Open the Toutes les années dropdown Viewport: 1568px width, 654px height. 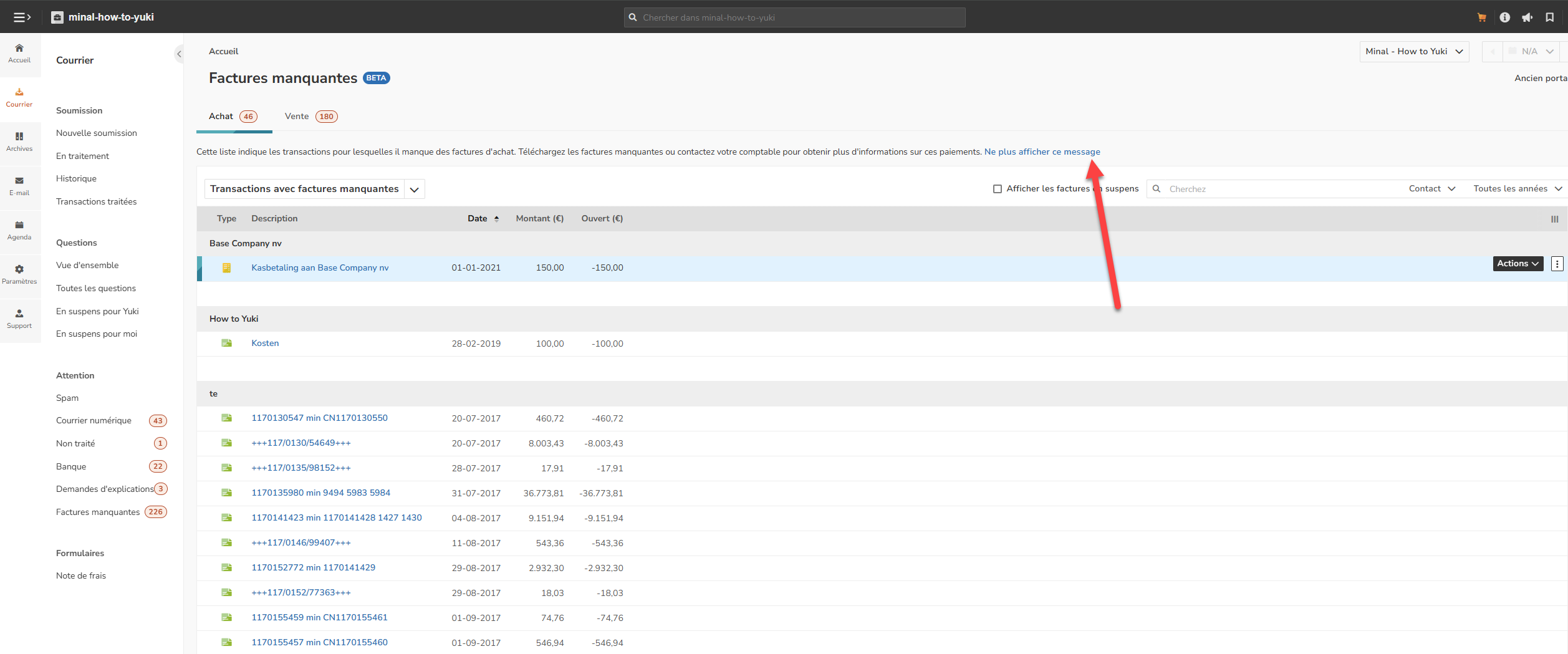tap(1517, 189)
